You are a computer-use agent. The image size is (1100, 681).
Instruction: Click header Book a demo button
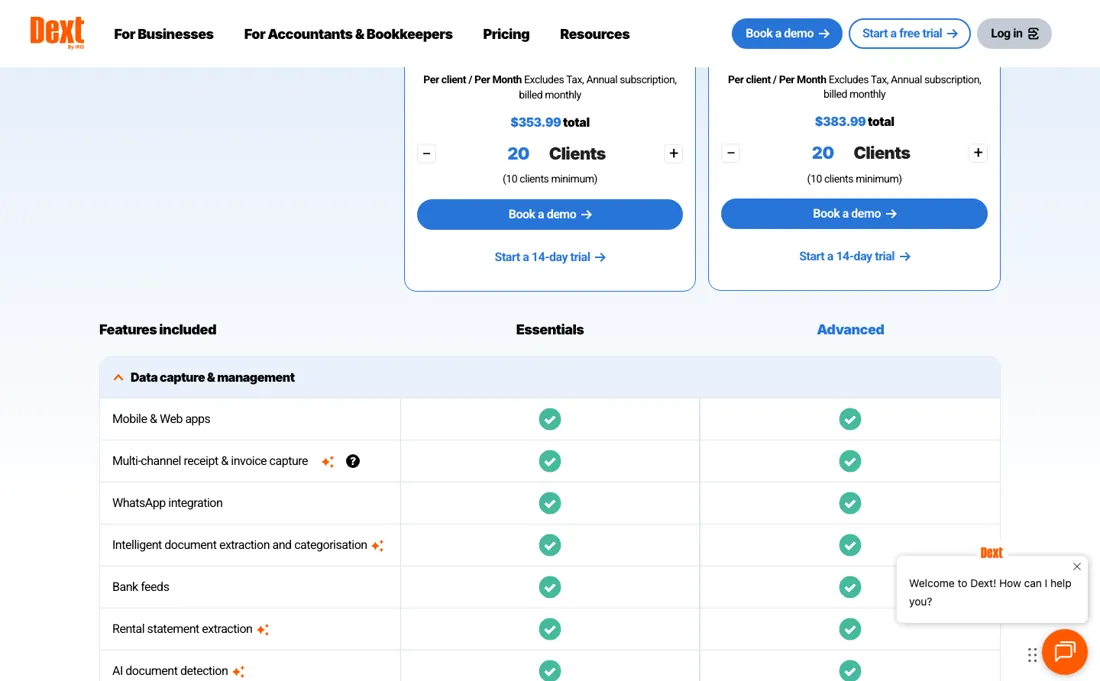pyautogui.click(x=786, y=34)
